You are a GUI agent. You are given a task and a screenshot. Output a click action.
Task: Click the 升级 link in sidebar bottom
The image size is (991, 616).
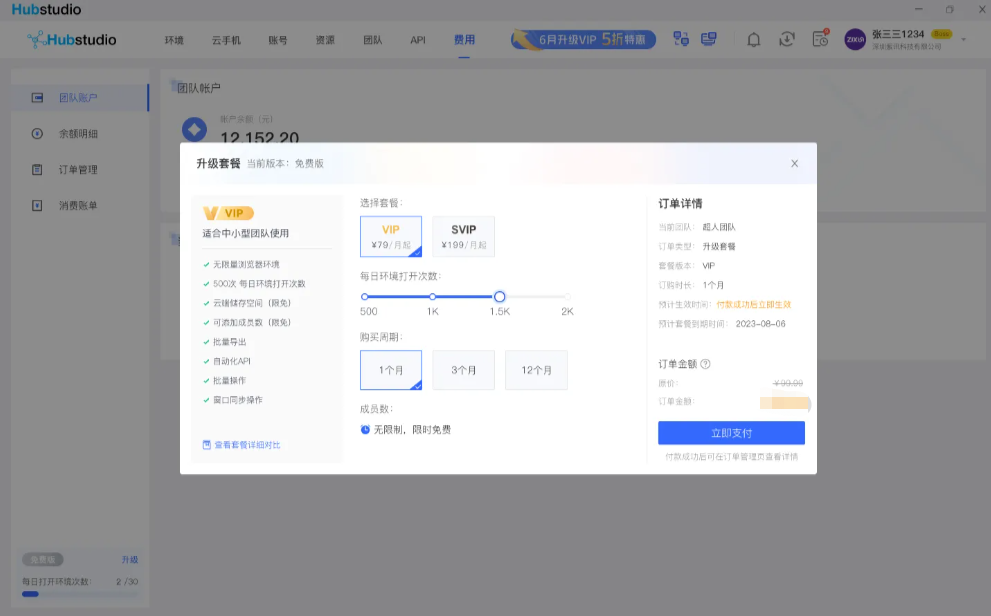coord(130,560)
